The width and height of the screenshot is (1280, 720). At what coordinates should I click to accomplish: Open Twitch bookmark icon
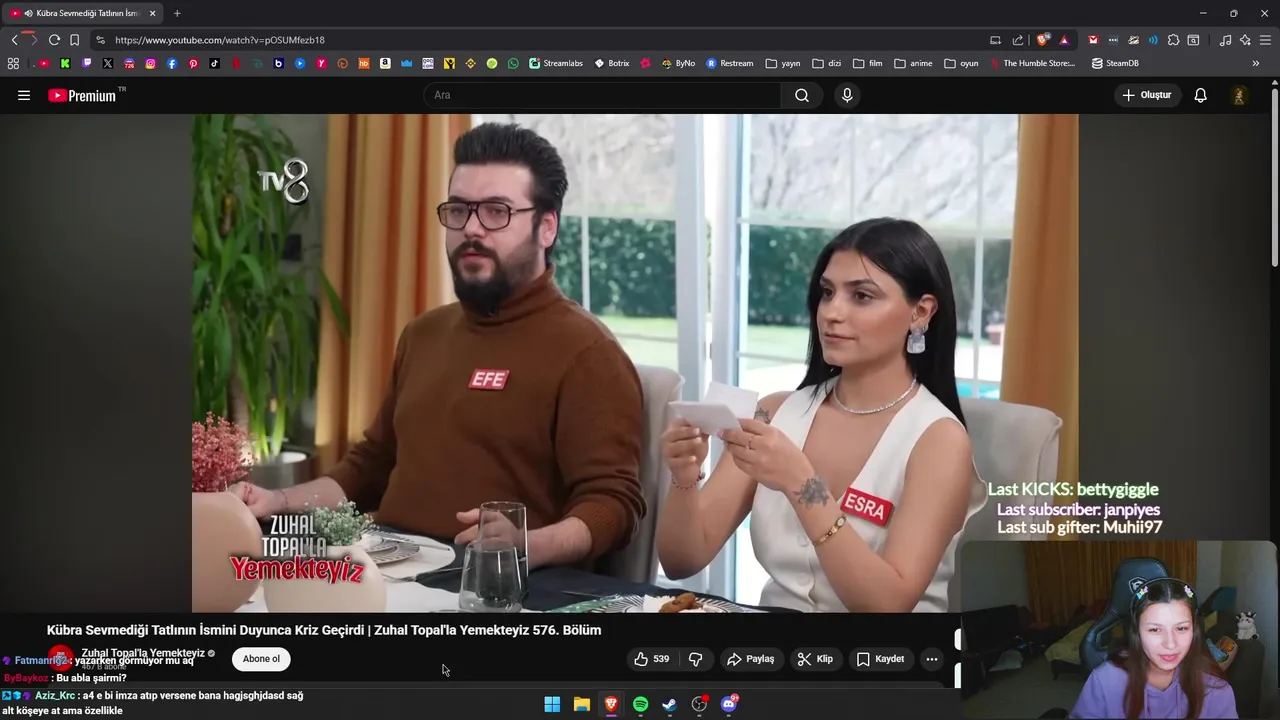(87, 63)
